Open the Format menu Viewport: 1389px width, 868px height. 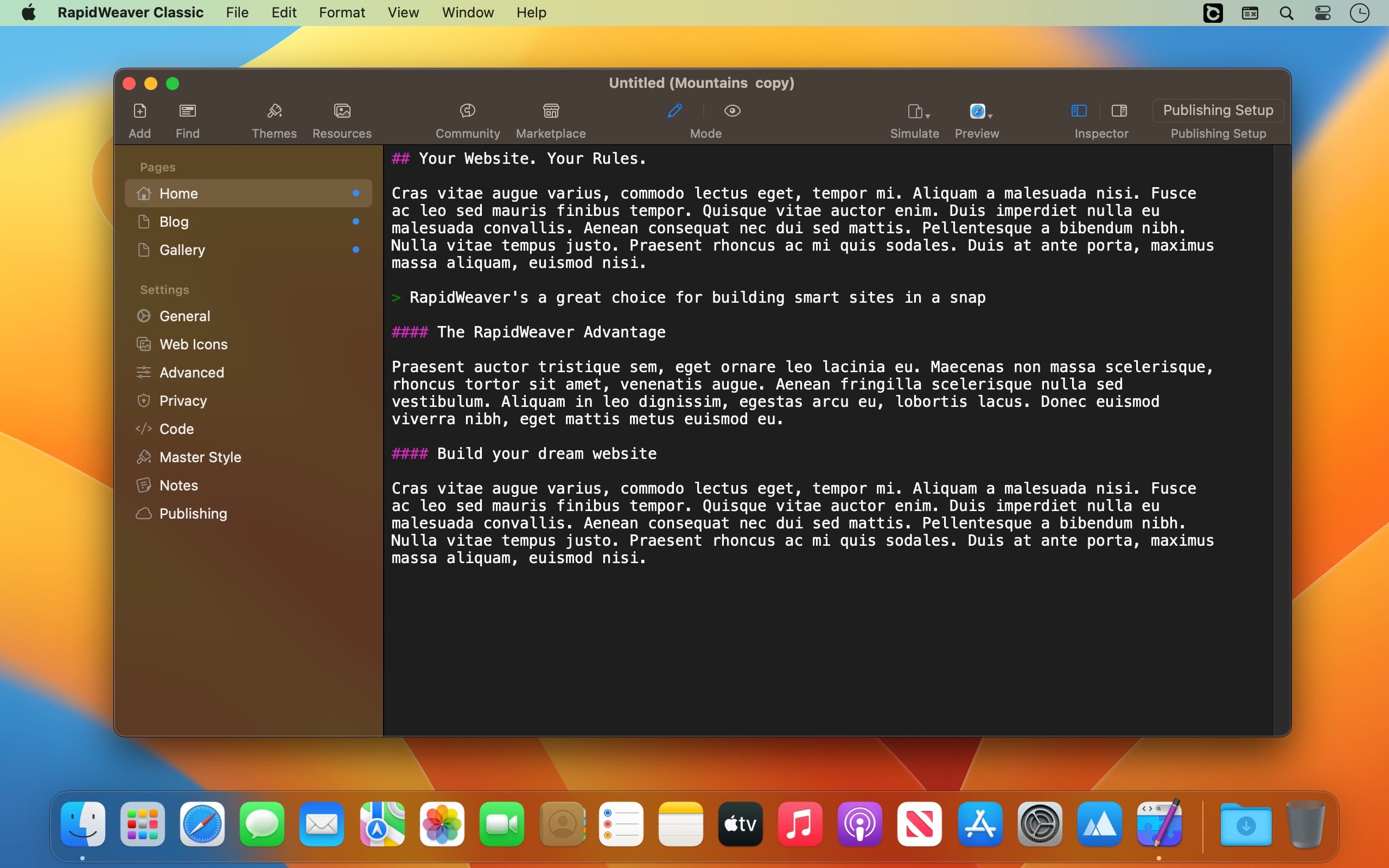coord(341,12)
